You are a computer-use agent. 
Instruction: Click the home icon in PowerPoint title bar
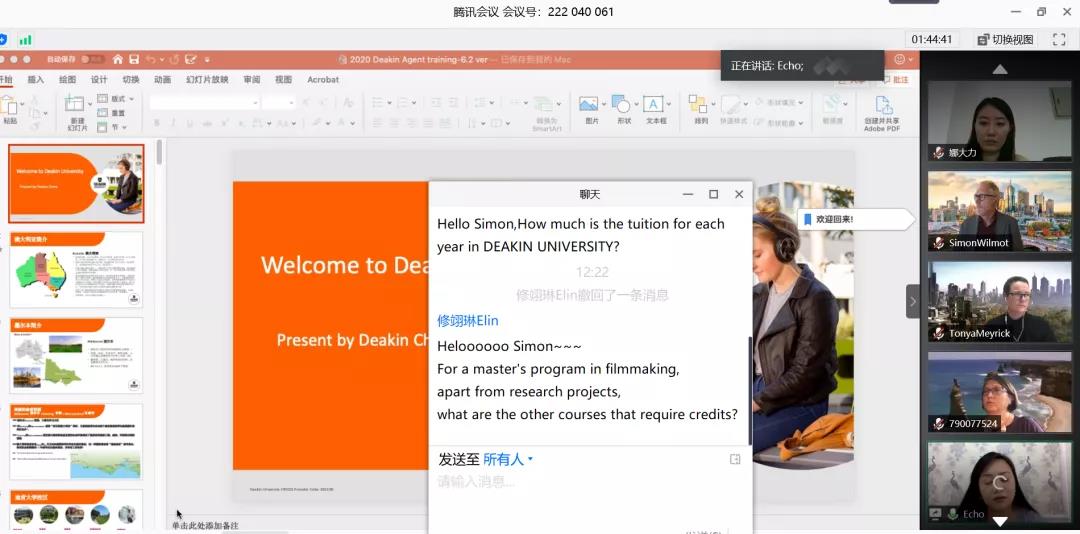pos(118,59)
